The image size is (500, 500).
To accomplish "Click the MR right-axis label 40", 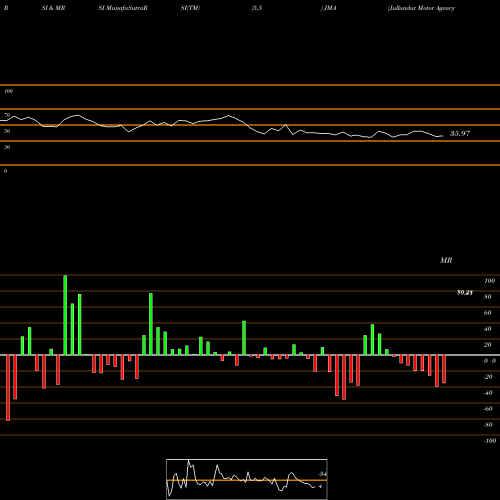I will click(487, 329).
